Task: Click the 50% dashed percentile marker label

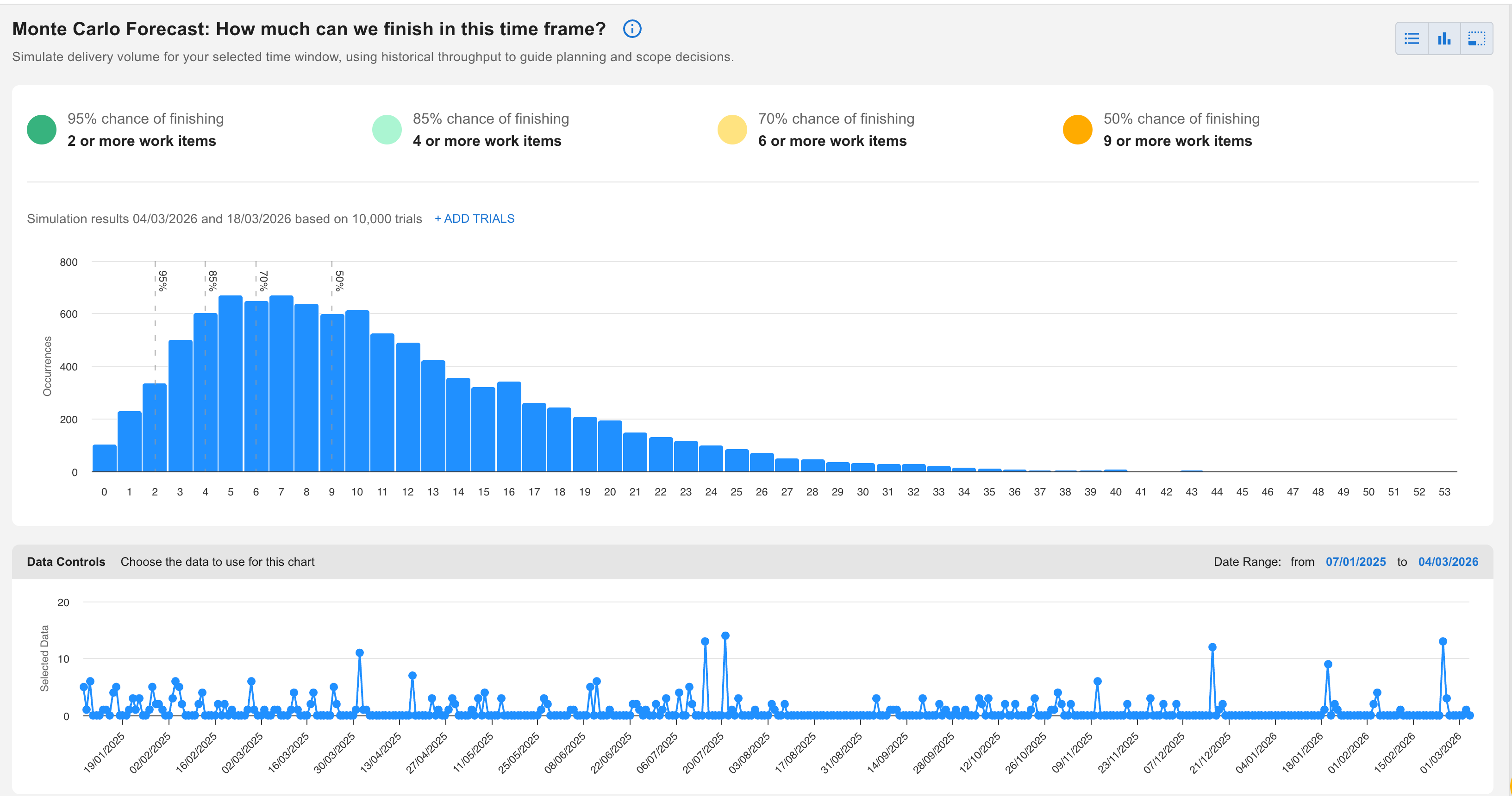Action: (339, 281)
